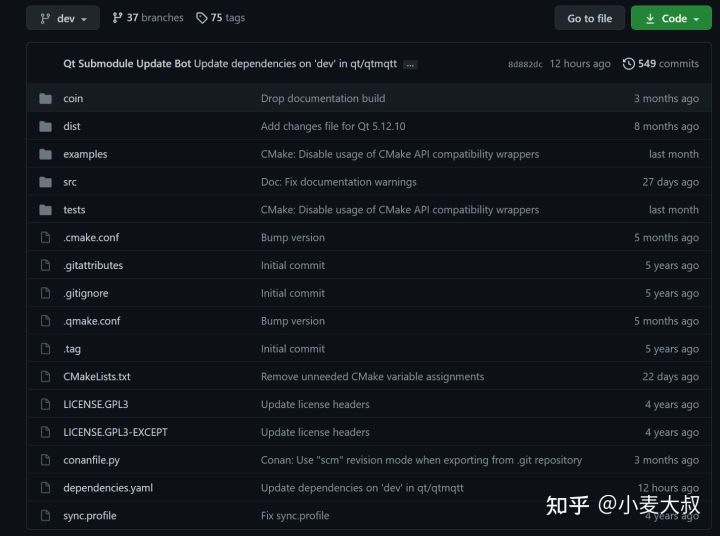Open 'Doc: Fix documentation warnings' commit

(338, 182)
